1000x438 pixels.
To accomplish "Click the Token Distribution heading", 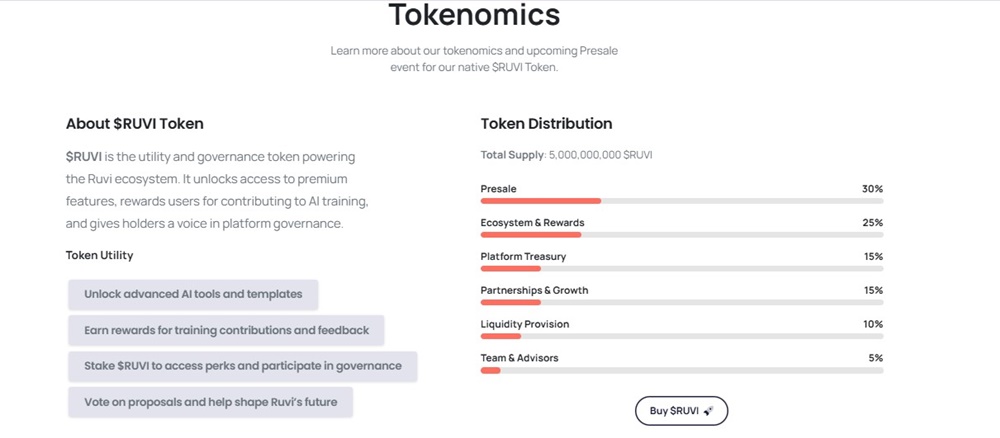I will (546, 124).
